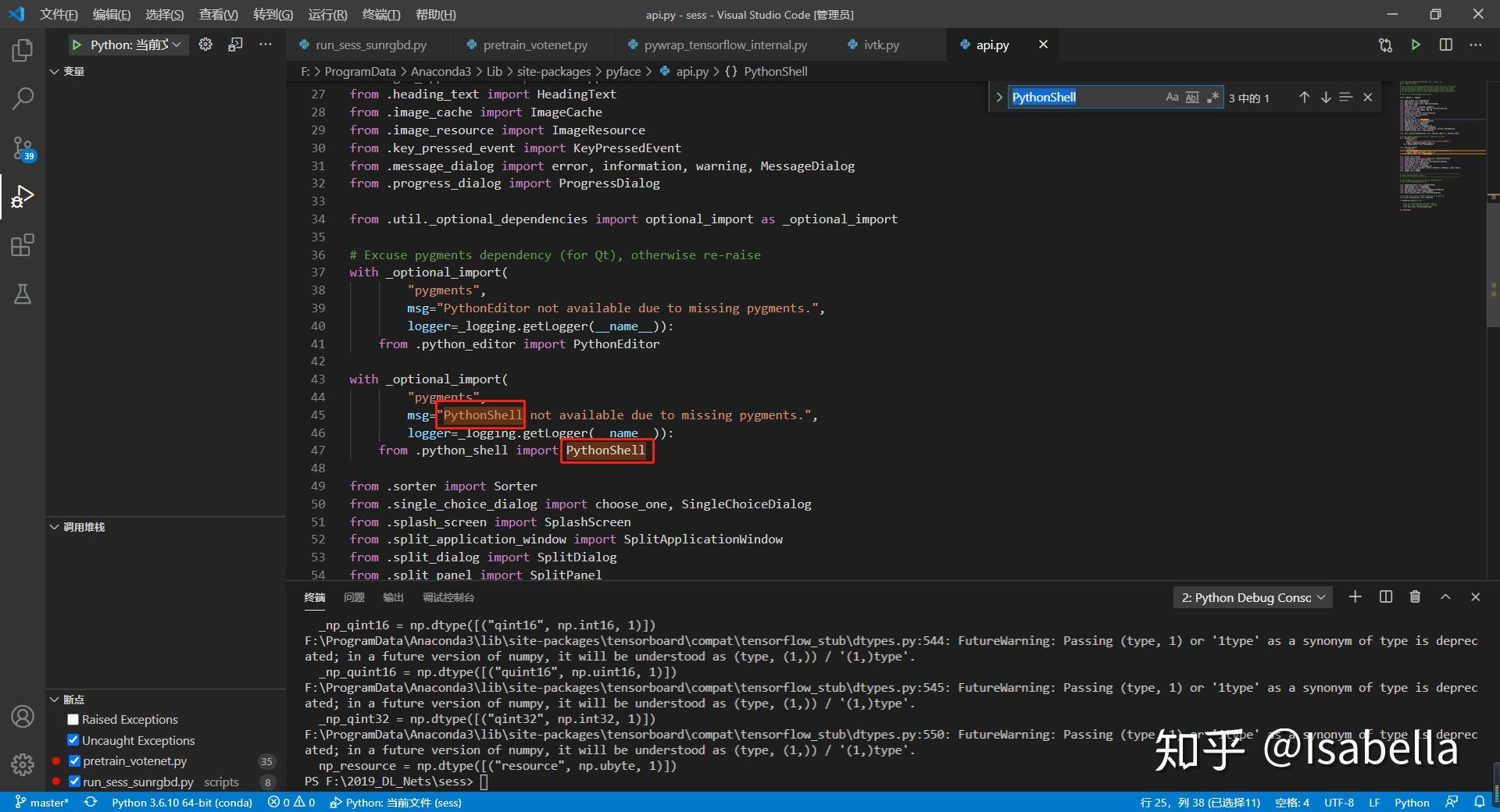The image size is (1500, 812).
Task: Disable the pretrain_votenet.py breakpoint checkbox
Action: pos(74,761)
